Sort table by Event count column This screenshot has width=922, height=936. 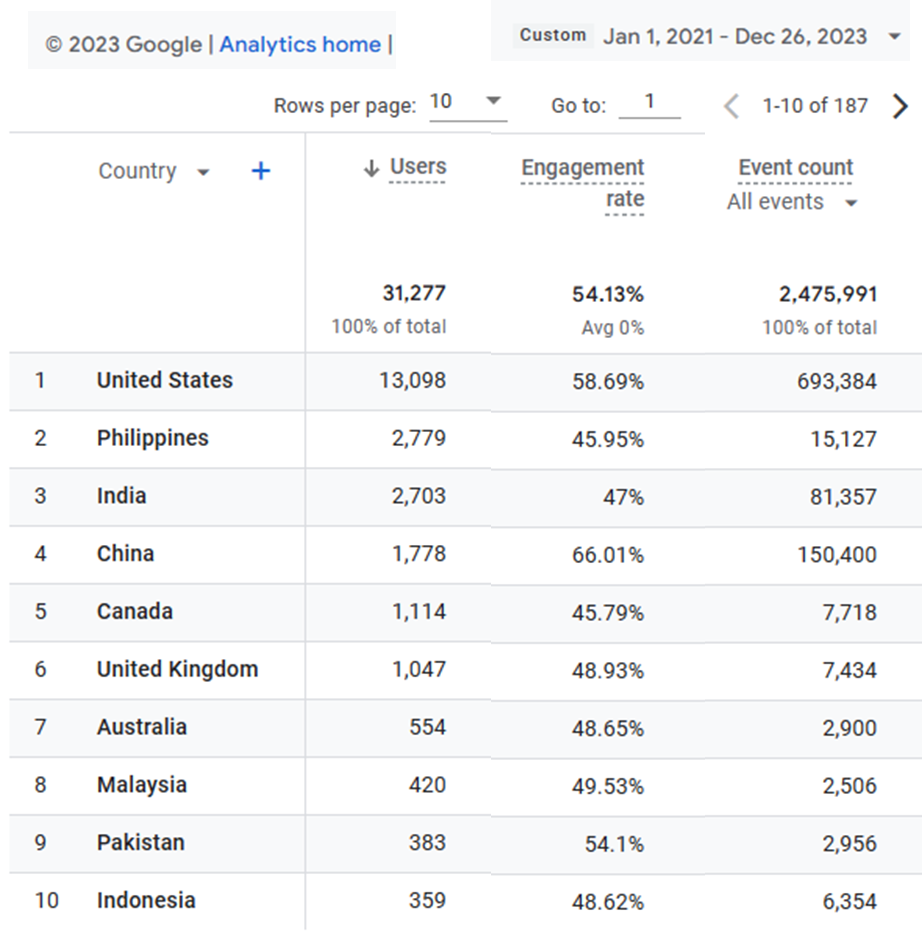pyautogui.click(x=795, y=168)
